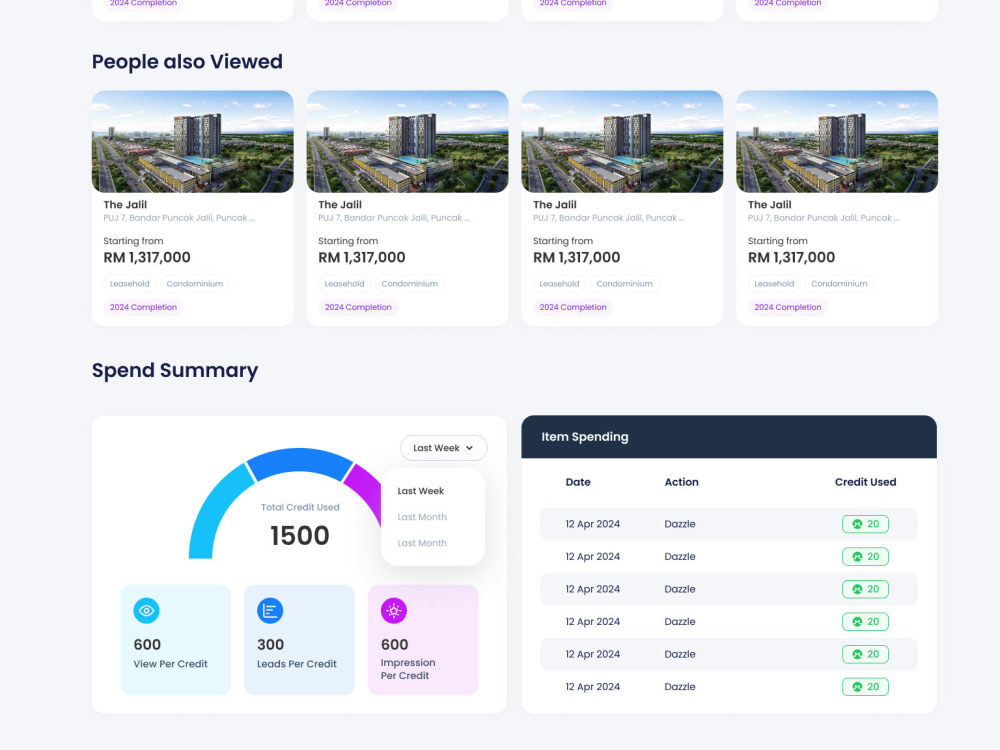Select the 600 View Per Credit card
This screenshot has height=750, width=1000.
coord(175,640)
